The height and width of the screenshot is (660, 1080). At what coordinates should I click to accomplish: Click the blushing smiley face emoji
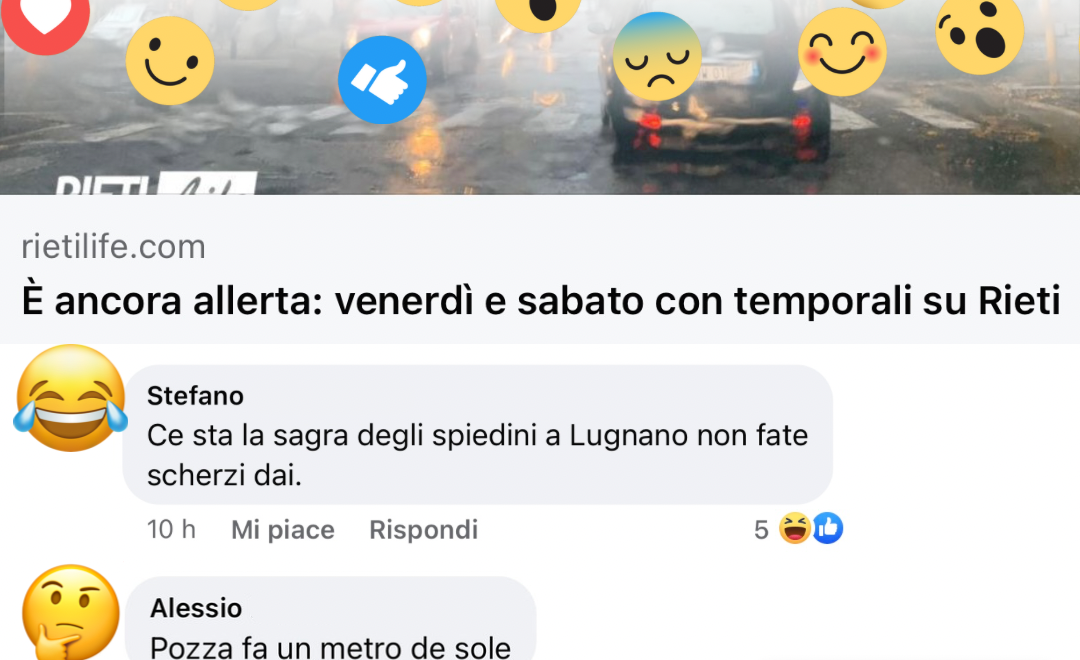point(842,52)
